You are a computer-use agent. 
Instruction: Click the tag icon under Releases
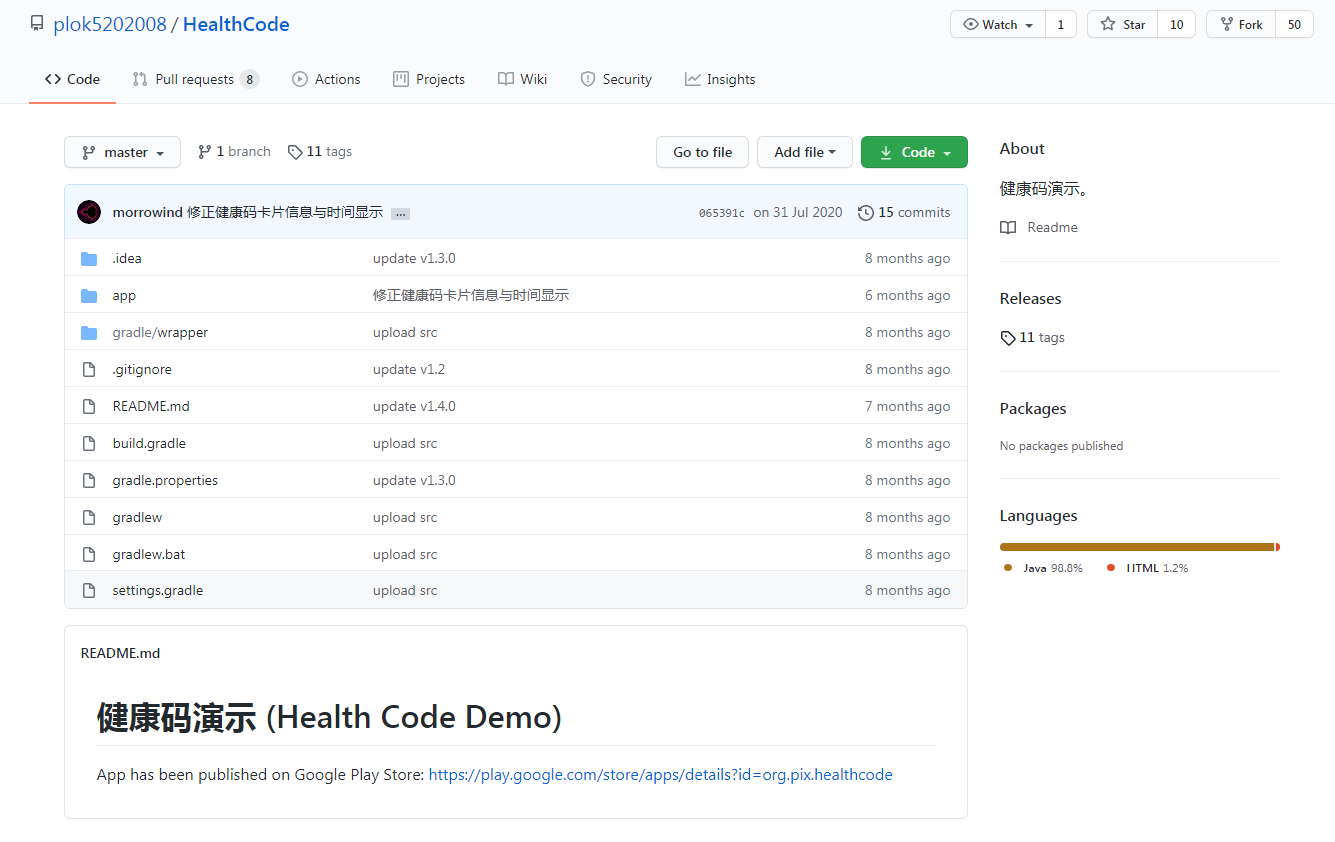tap(1008, 338)
